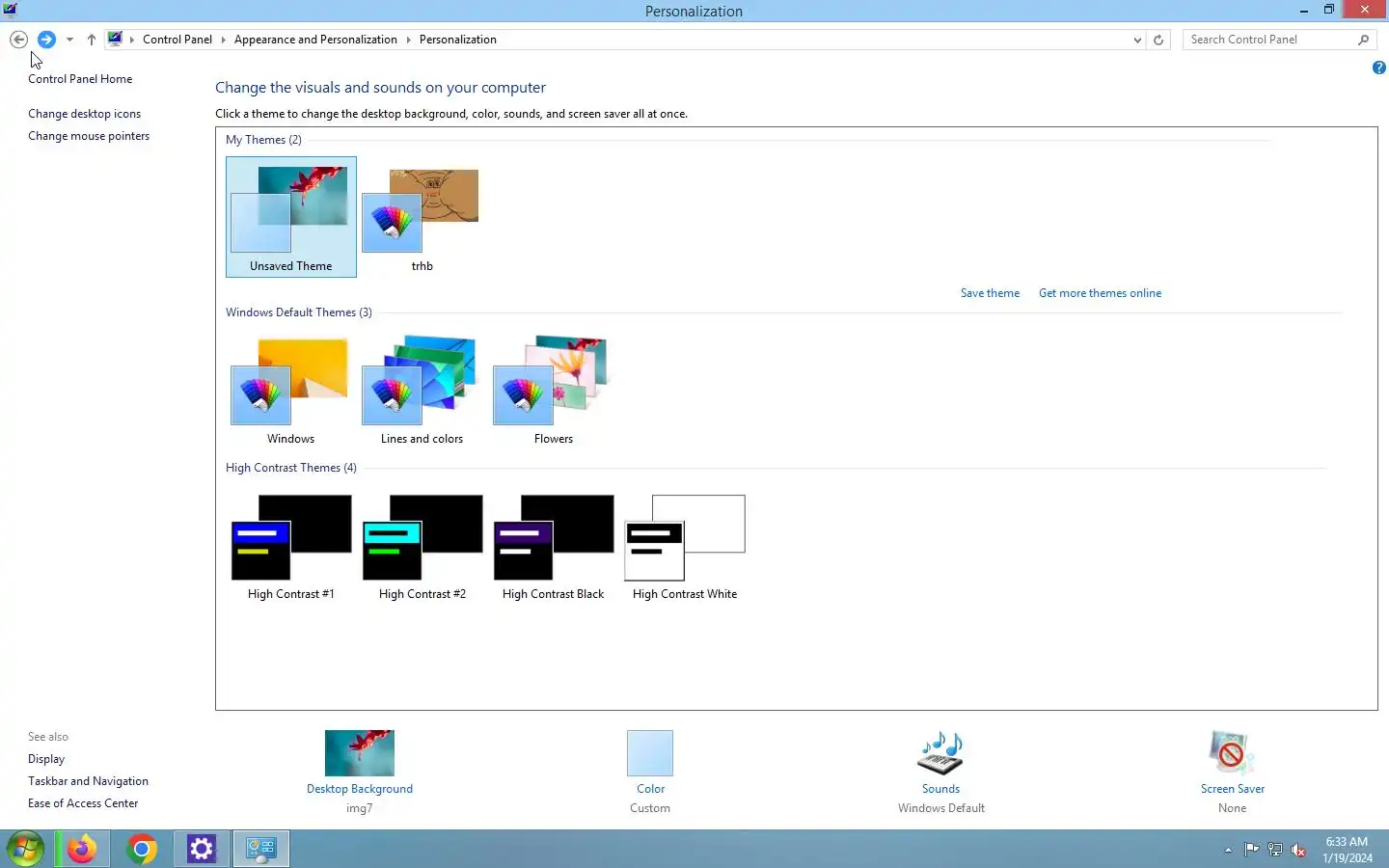This screenshot has height=868, width=1389.
Task: Launch Chrome from taskbar
Action: pyautogui.click(x=142, y=849)
